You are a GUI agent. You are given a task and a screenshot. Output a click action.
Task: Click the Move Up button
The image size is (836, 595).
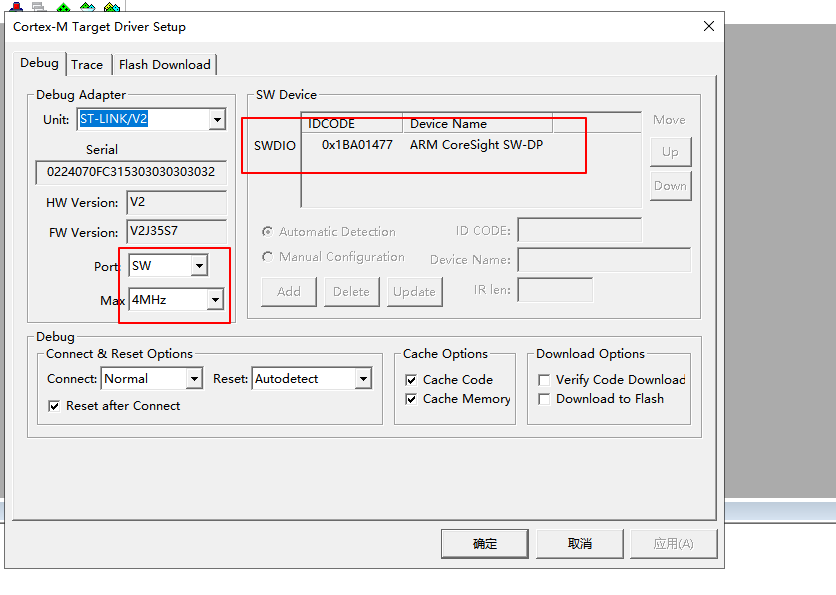click(670, 152)
